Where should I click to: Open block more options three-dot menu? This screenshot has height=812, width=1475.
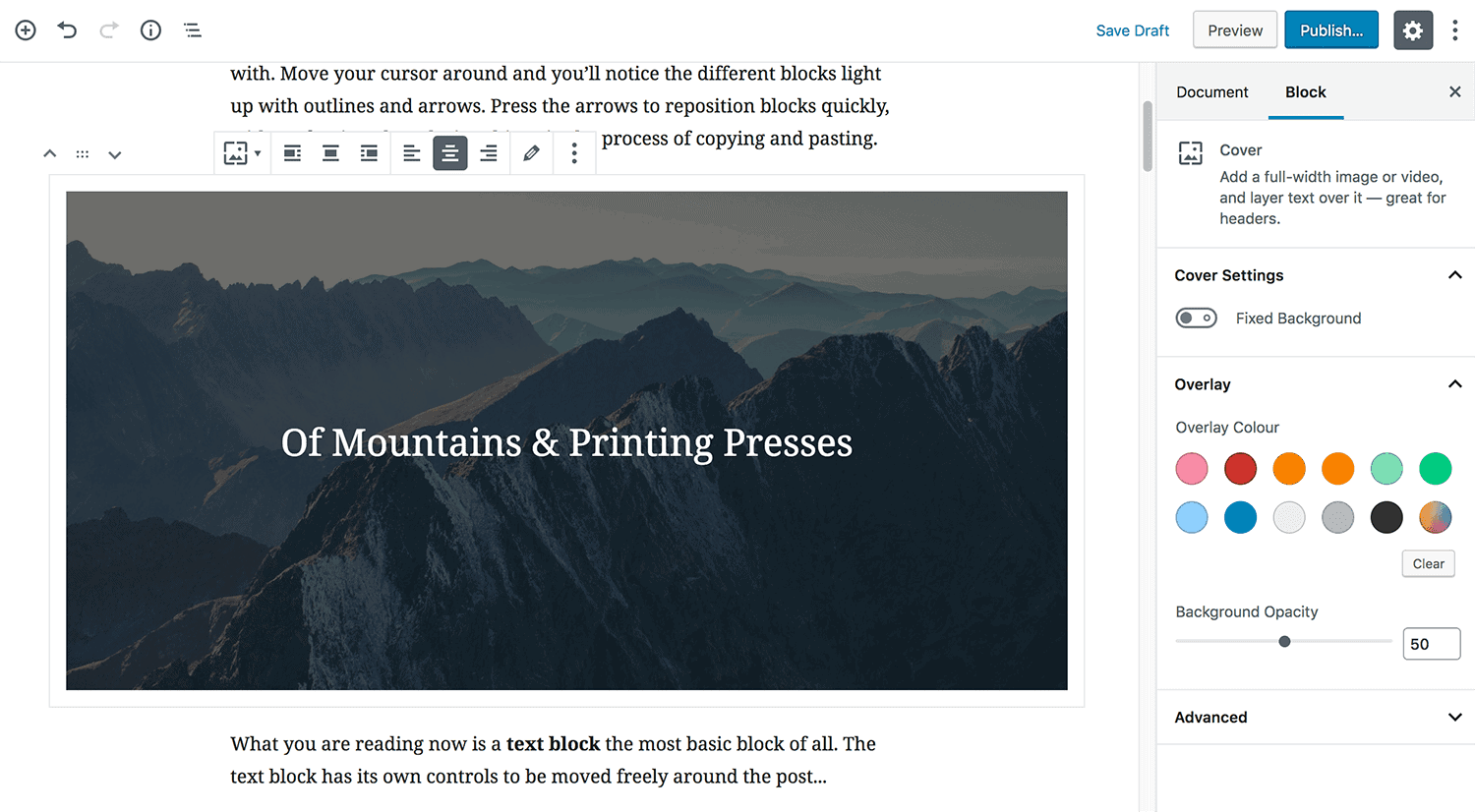tap(574, 153)
